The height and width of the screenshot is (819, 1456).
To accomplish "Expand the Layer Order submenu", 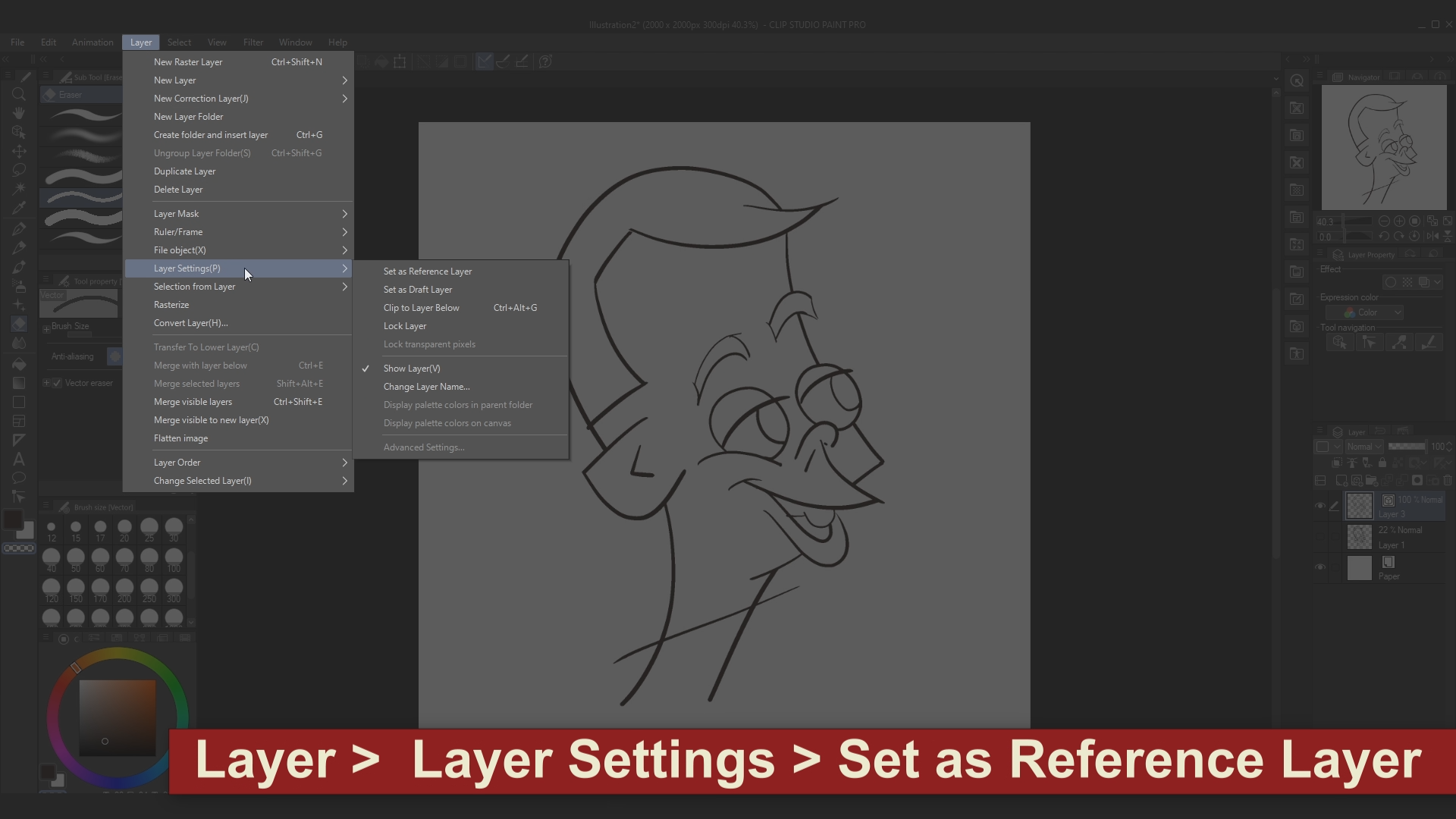I will (239, 463).
